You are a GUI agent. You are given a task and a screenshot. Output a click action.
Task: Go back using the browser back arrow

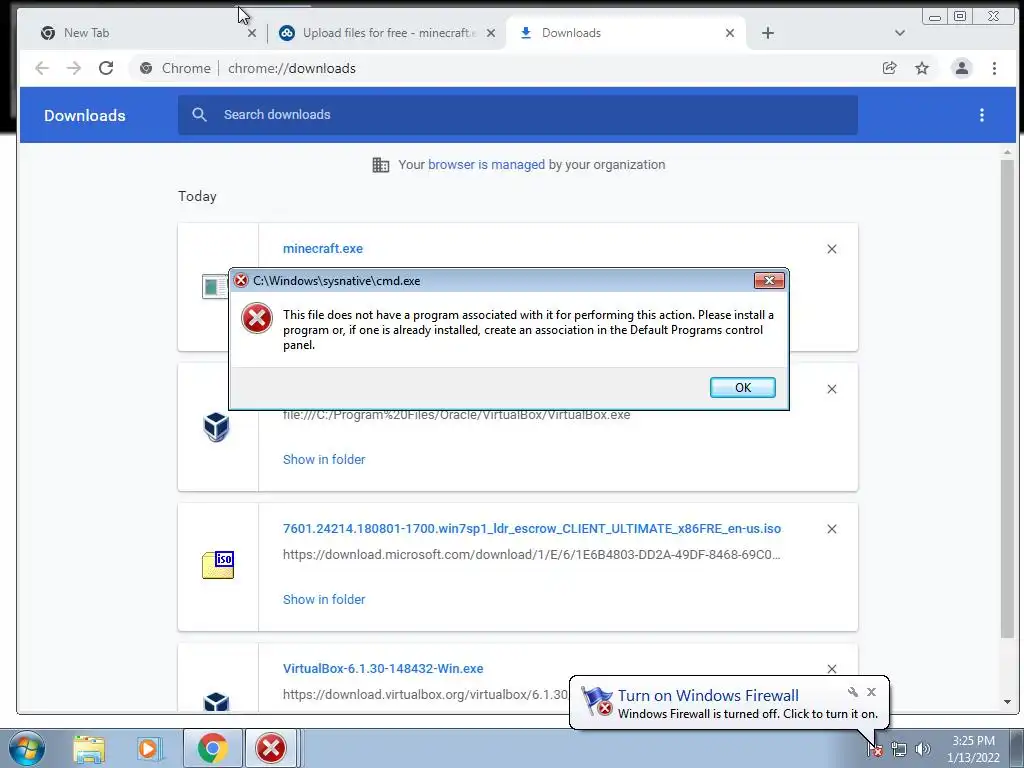(42, 68)
